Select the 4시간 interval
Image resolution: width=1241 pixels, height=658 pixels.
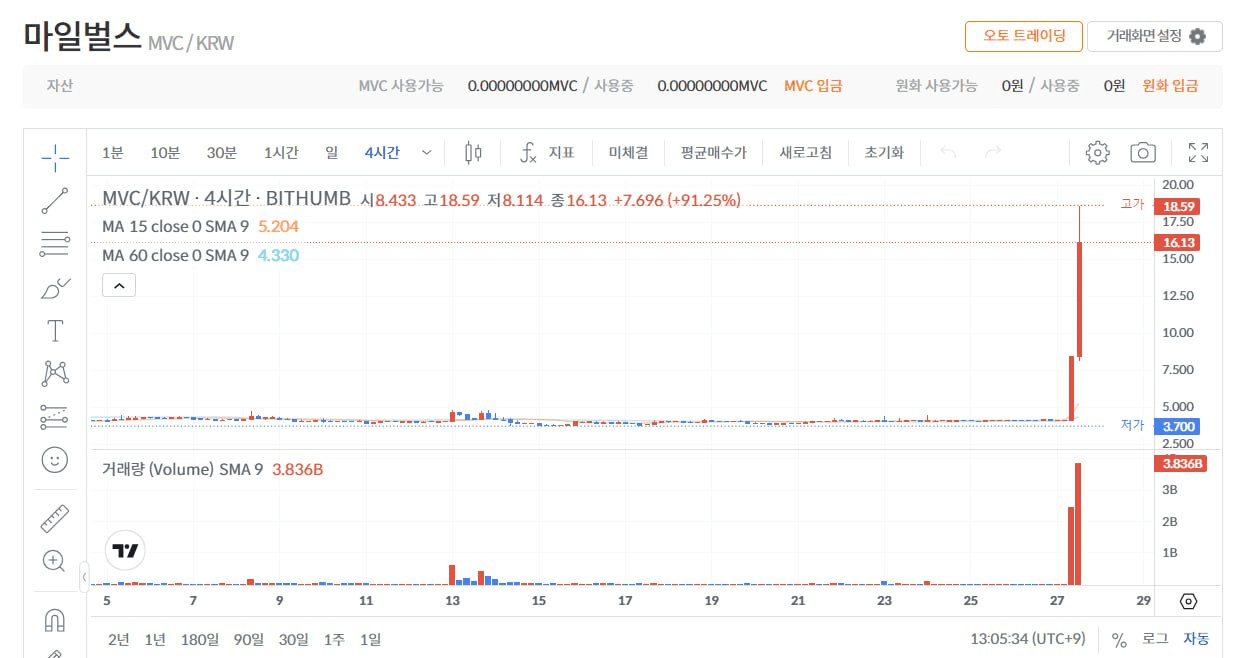382,153
